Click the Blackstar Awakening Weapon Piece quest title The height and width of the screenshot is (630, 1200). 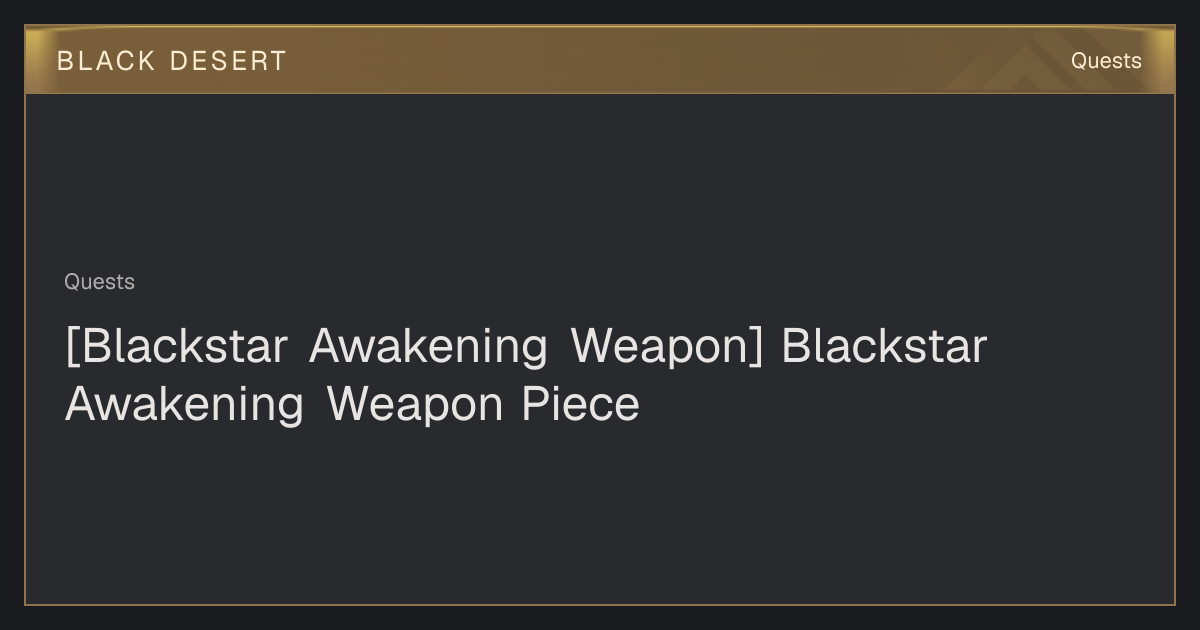point(526,375)
